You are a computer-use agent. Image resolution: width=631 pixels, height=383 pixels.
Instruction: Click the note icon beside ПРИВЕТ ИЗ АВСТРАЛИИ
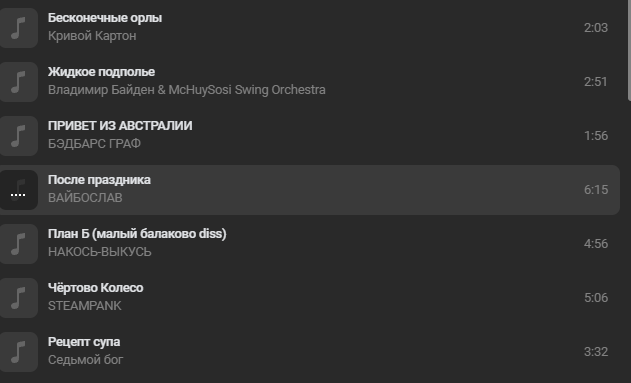19,136
